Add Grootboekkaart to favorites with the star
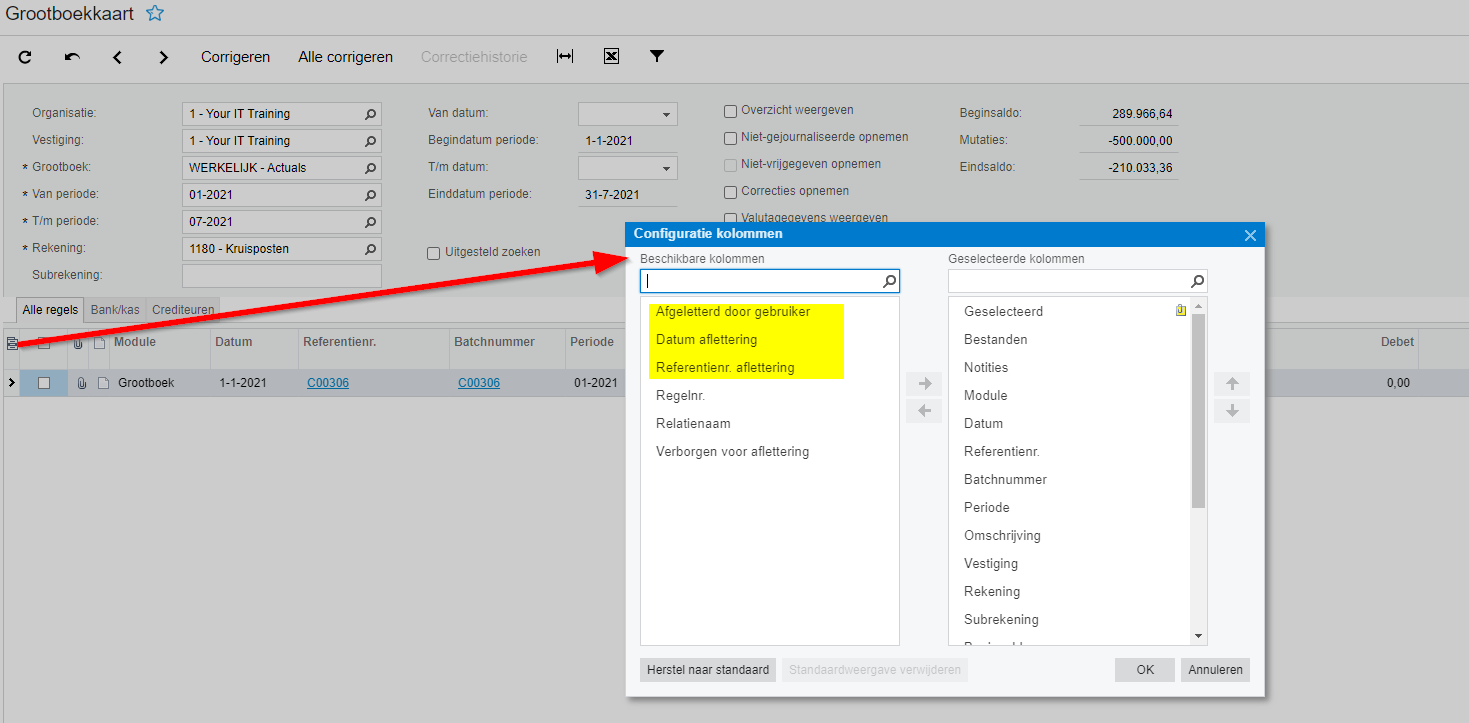Viewport: 1469px width, 723px height. (154, 14)
